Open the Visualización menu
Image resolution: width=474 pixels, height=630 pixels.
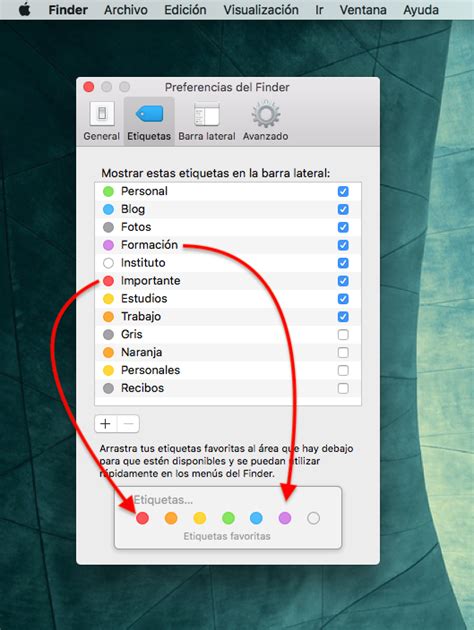click(261, 10)
